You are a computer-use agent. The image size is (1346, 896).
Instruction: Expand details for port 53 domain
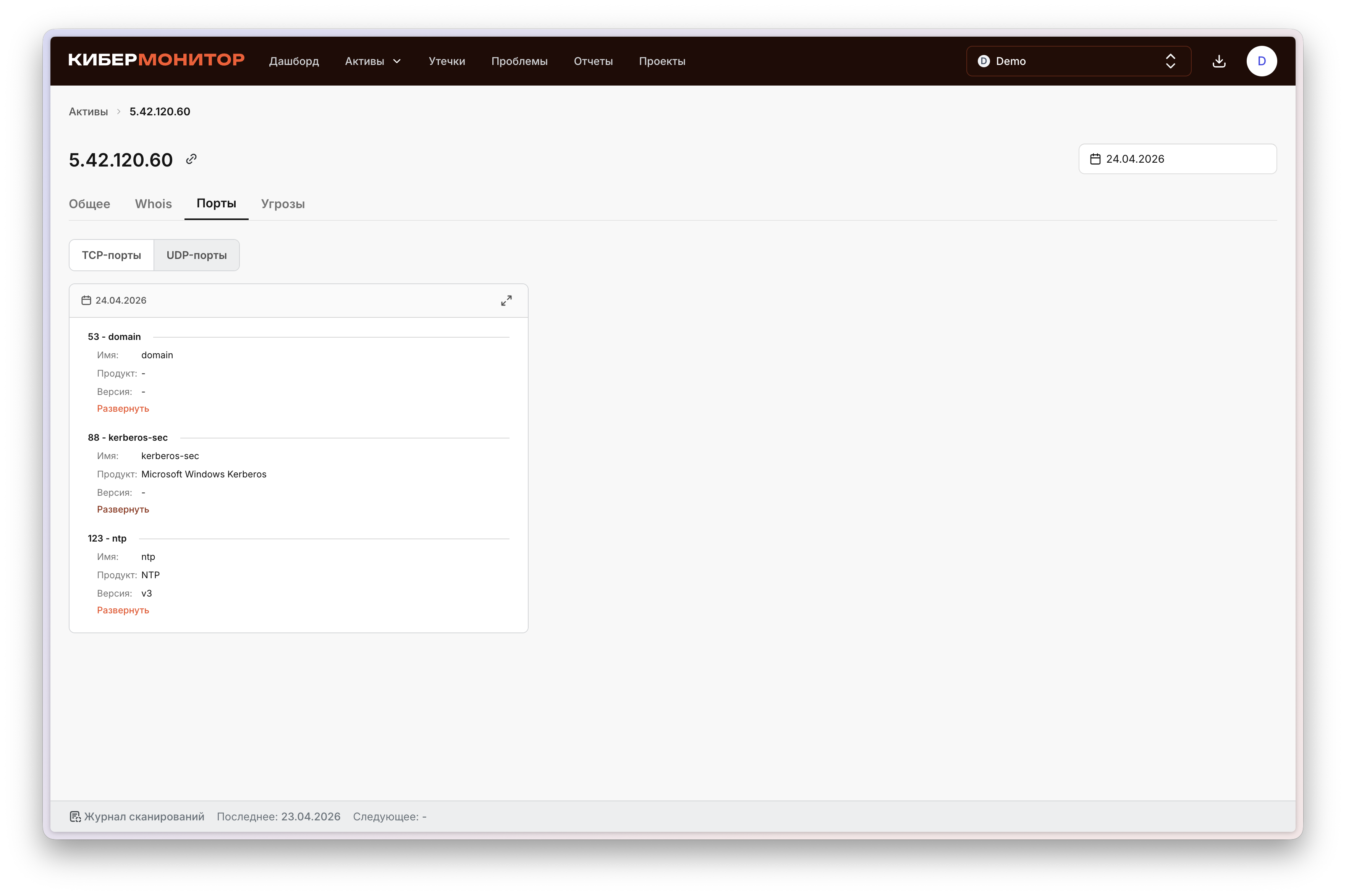click(123, 409)
